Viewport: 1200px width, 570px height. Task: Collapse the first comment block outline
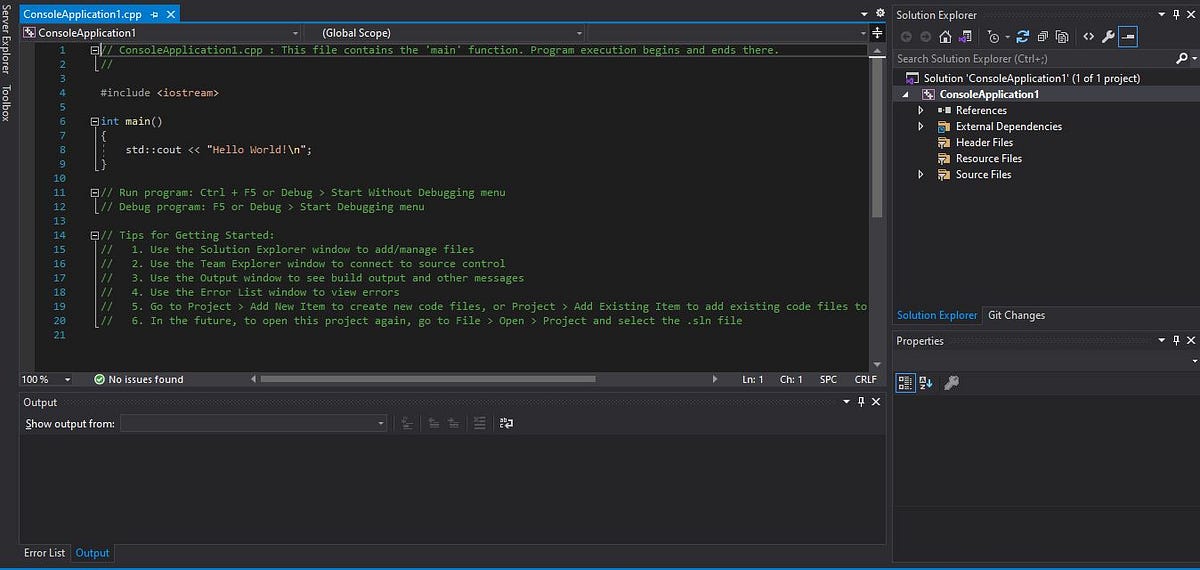94,50
